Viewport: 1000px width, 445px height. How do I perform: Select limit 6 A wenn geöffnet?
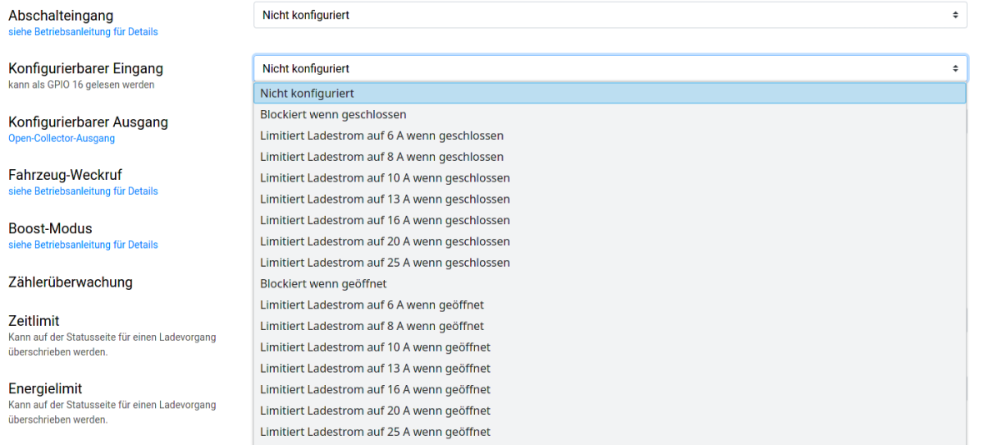(x=371, y=305)
